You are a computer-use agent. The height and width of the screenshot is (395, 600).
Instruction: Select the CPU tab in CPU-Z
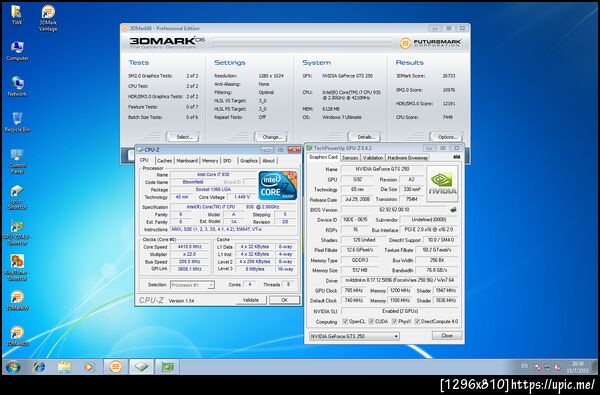pyautogui.click(x=145, y=160)
